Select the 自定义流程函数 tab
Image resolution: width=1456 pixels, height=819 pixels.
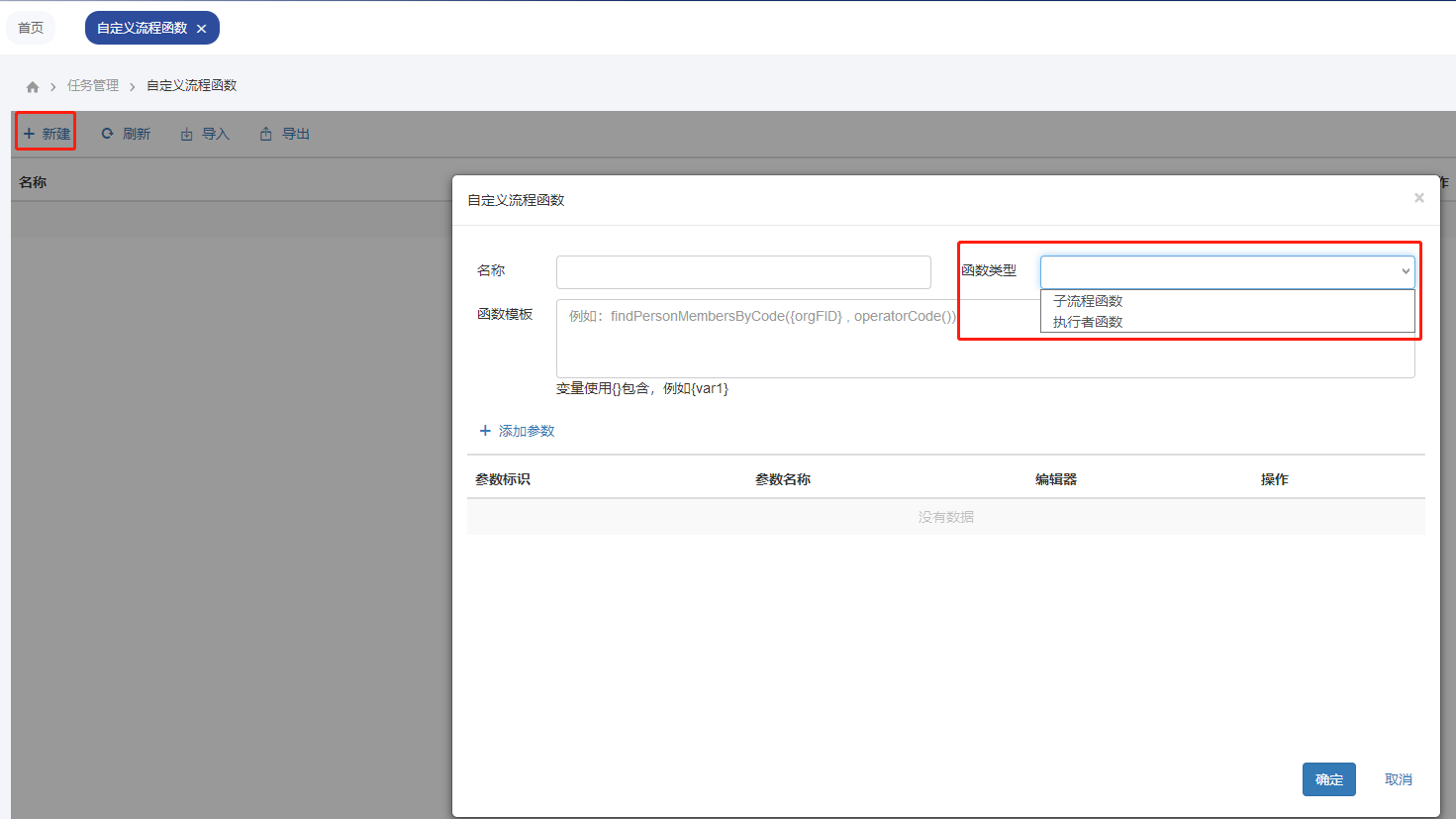click(x=142, y=28)
